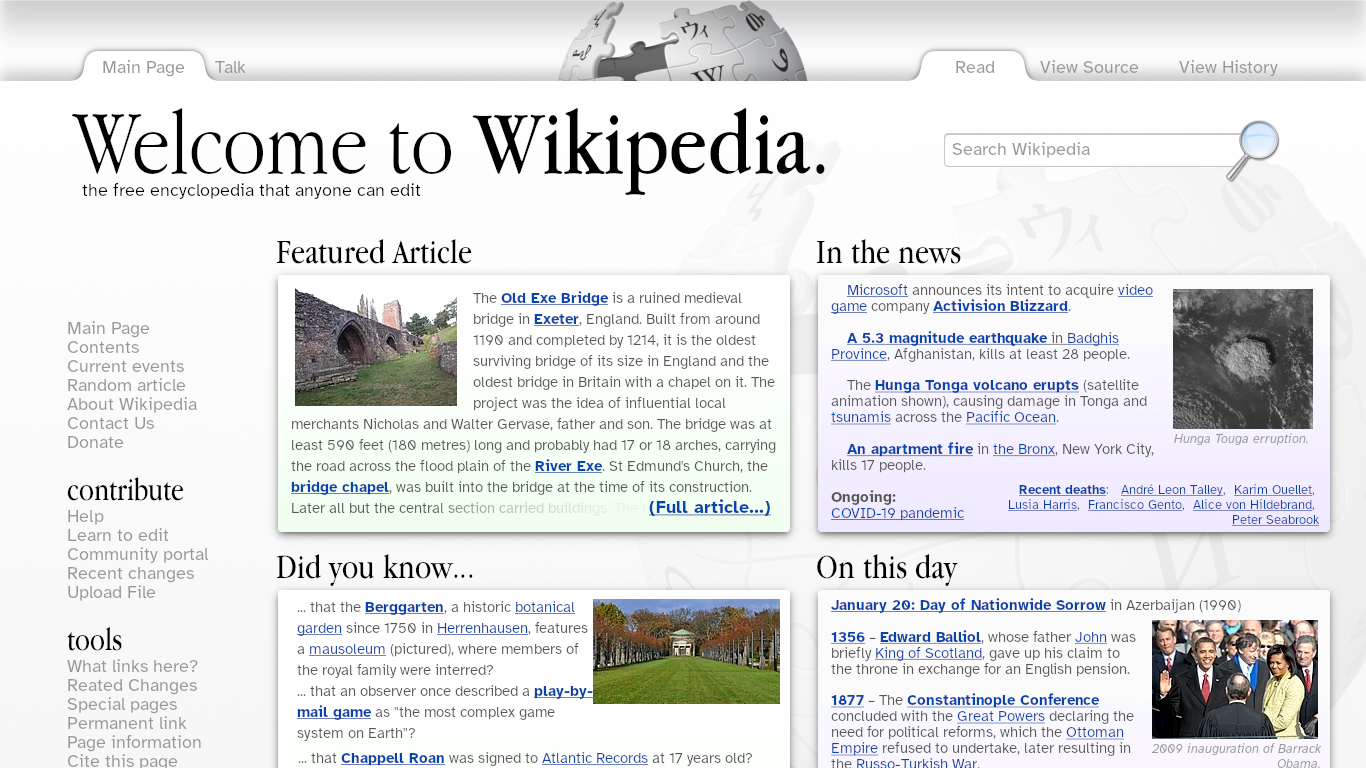Viewport: 1366px width, 768px height.
Task: Click the COVID-19 pandemic ongoing link
Action: click(897, 513)
